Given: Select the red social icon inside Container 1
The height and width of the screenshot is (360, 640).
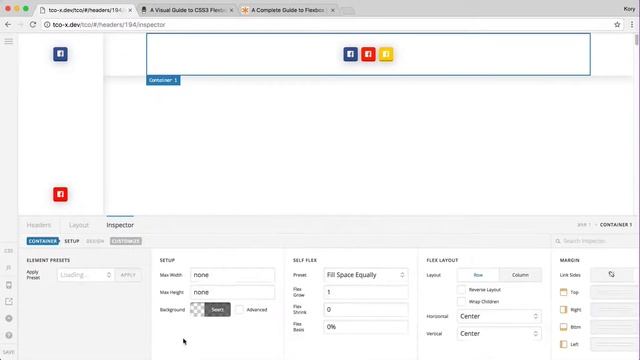Looking at the screenshot, I should click(368, 54).
